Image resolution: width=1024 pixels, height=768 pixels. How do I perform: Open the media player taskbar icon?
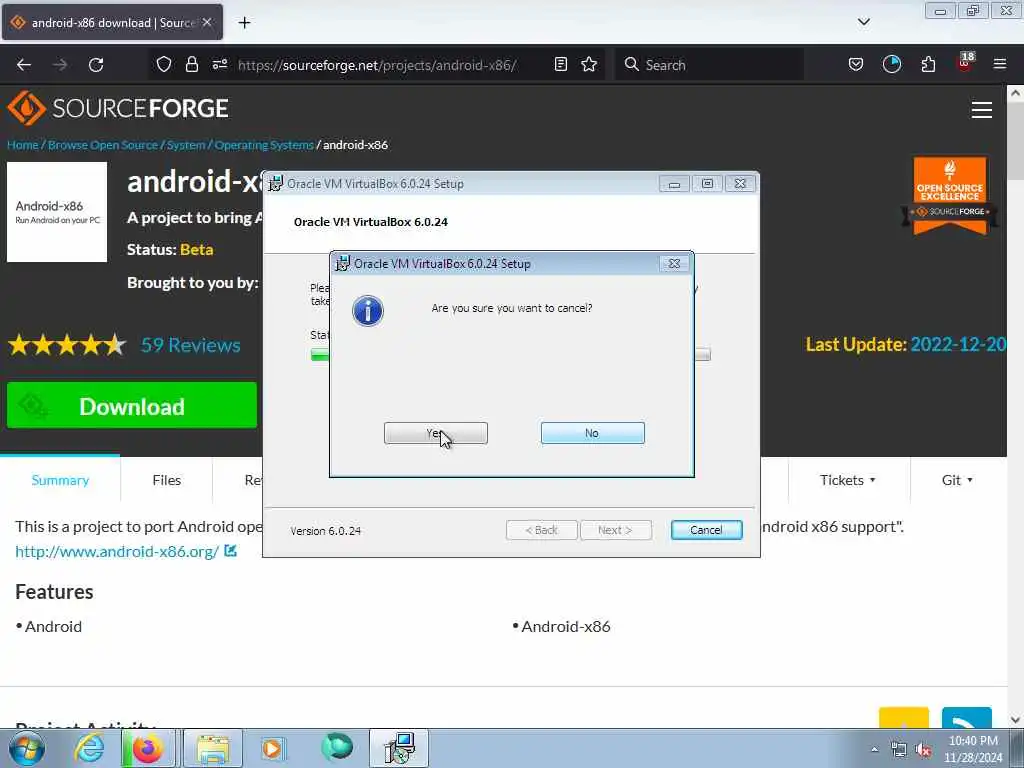tap(272, 748)
